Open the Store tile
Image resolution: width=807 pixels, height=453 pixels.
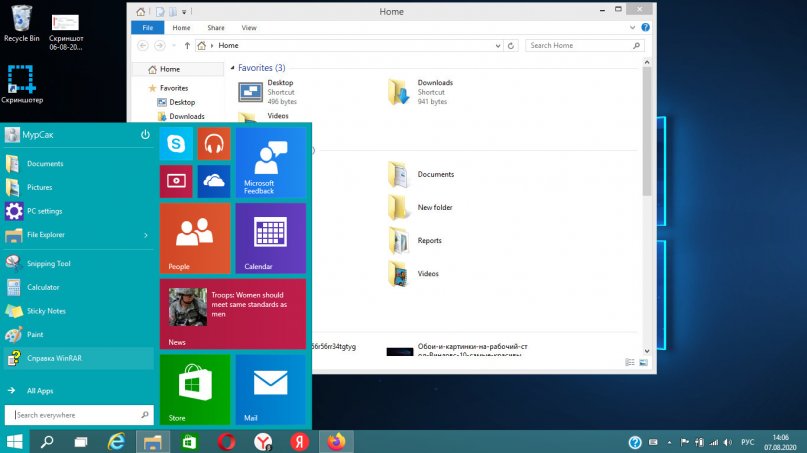(195, 390)
